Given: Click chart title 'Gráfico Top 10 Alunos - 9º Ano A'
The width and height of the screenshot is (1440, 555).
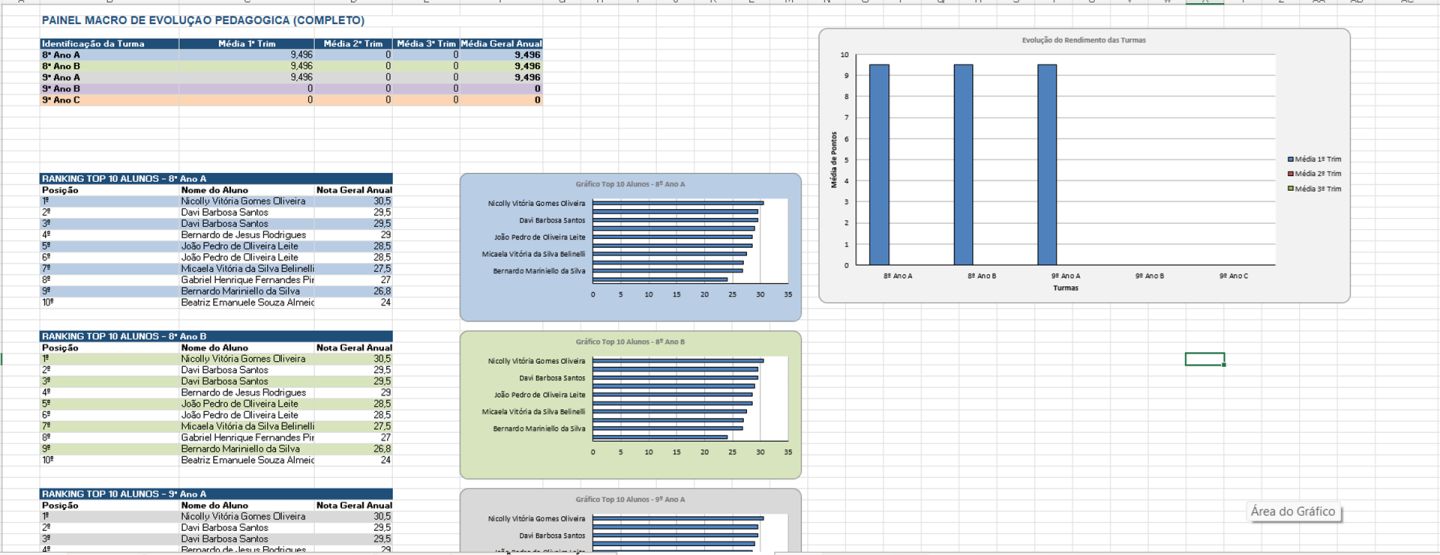Looking at the screenshot, I should coord(630,499).
